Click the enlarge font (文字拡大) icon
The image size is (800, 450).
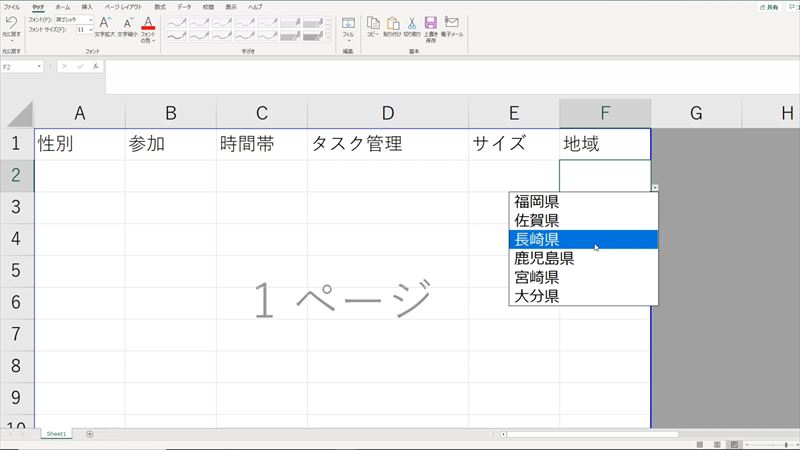(104, 22)
